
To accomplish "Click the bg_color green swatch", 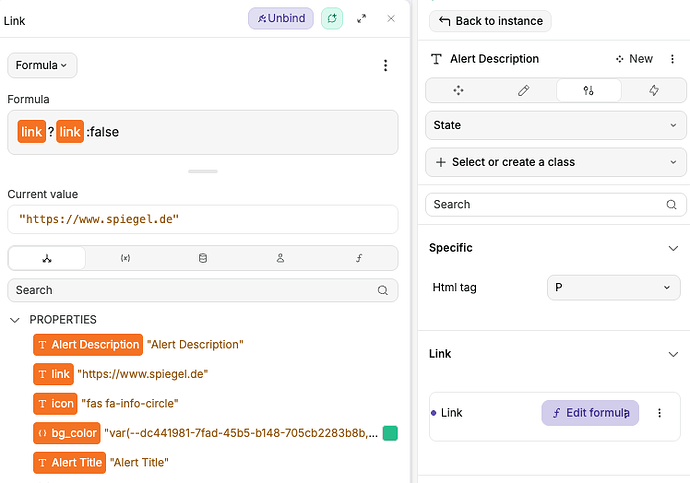I will [390, 433].
